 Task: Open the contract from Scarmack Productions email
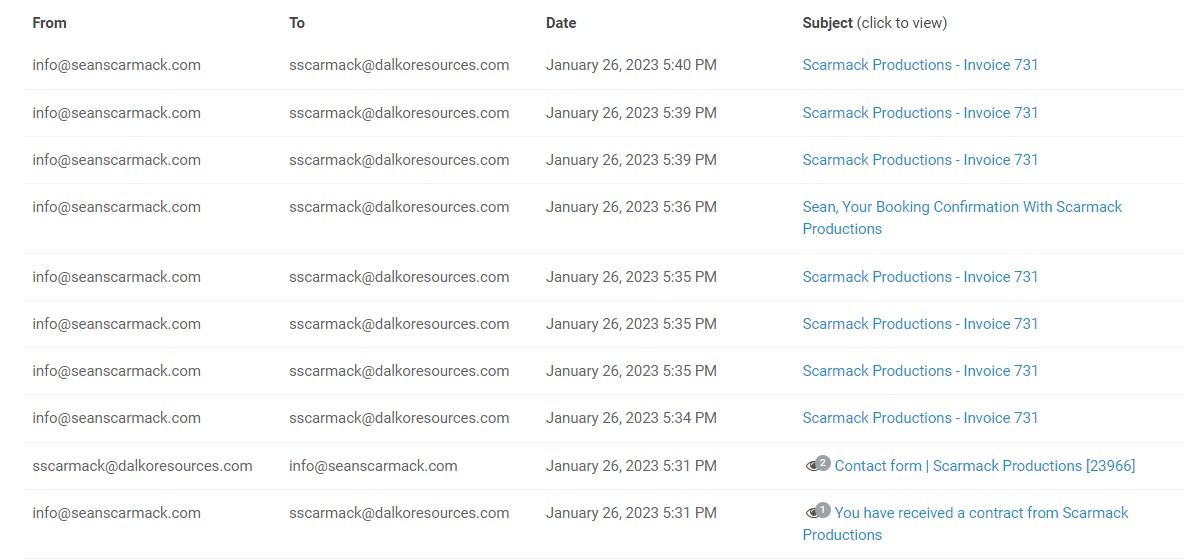(965, 524)
